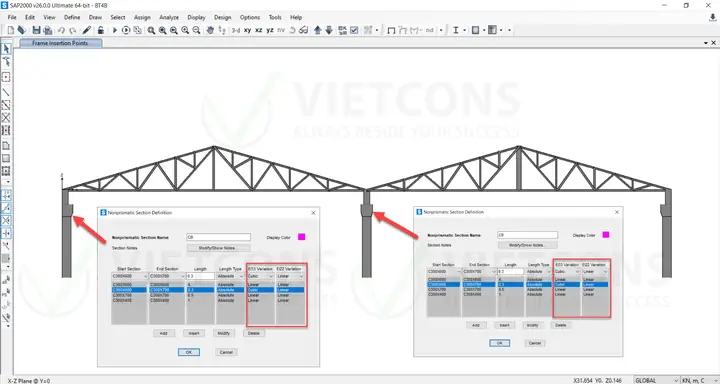Open the dropdown arrow beside the I-section icon
The height and width of the screenshot is (384, 720).
(464, 30)
